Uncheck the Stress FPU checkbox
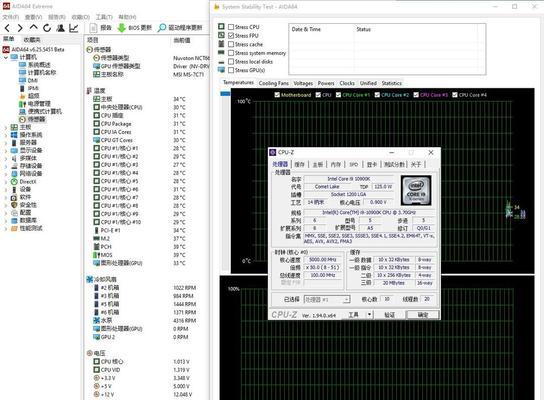This screenshot has width=544, height=400. pyautogui.click(x=231, y=35)
